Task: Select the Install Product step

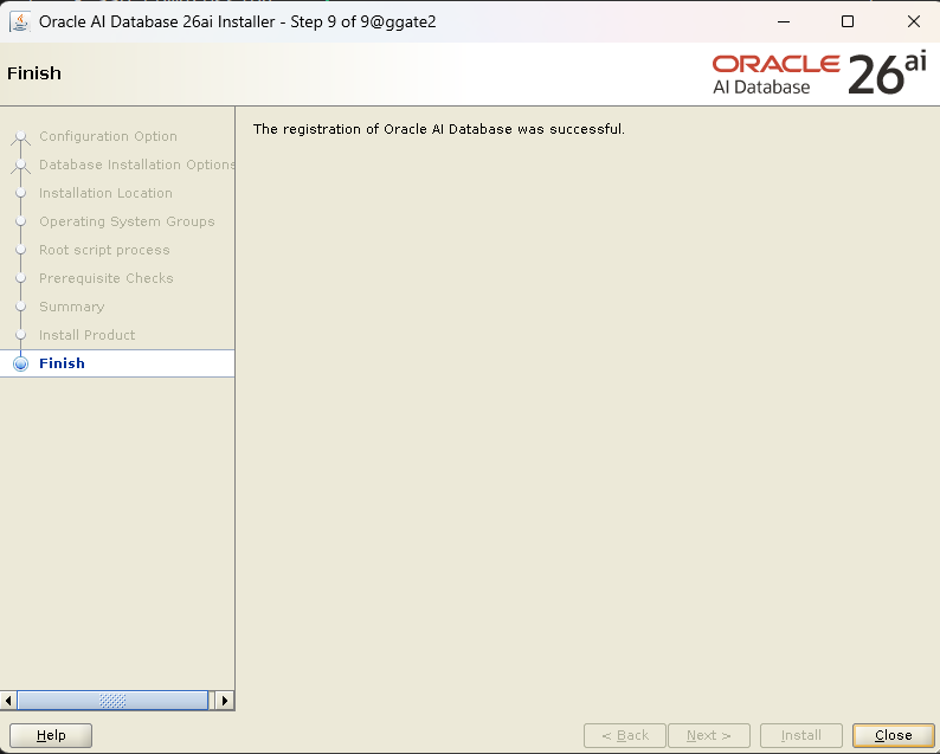Action: 87,335
